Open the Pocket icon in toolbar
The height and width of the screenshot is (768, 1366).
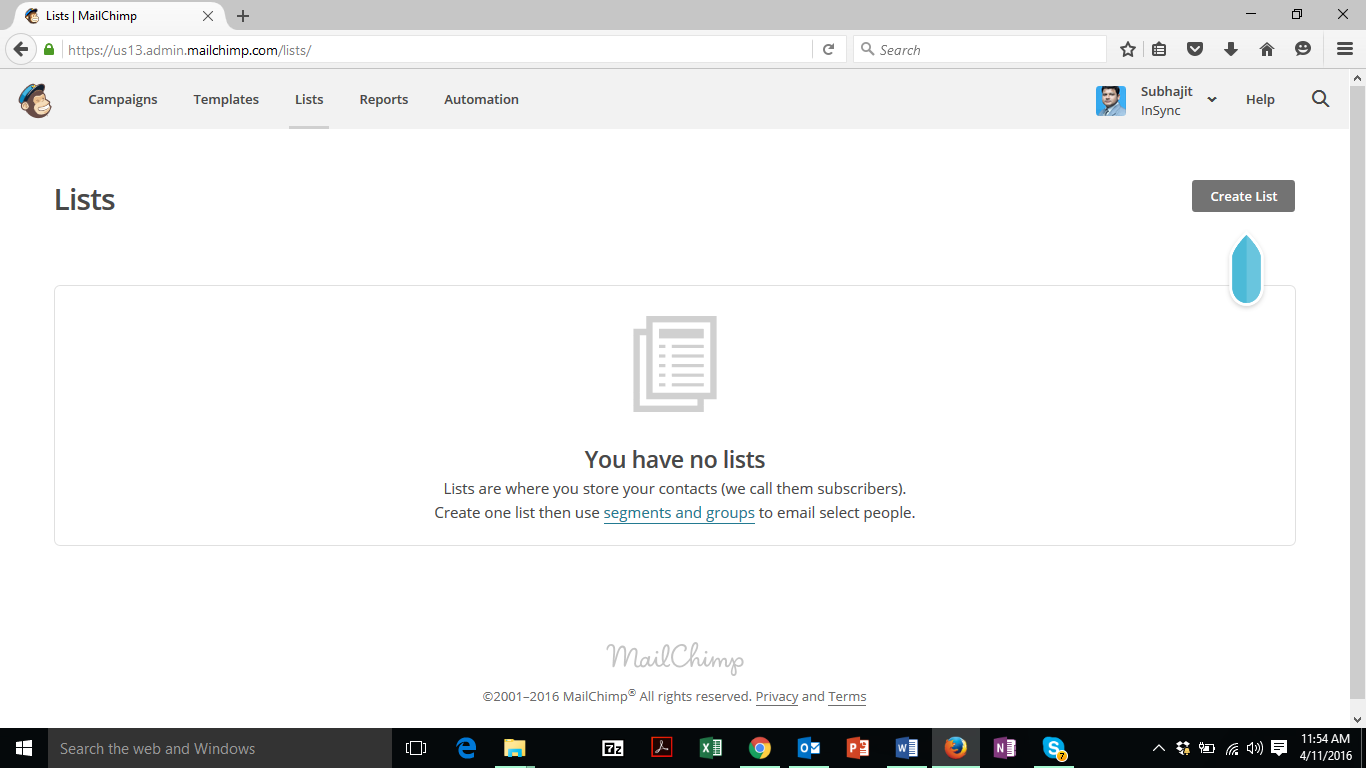(1195, 49)
